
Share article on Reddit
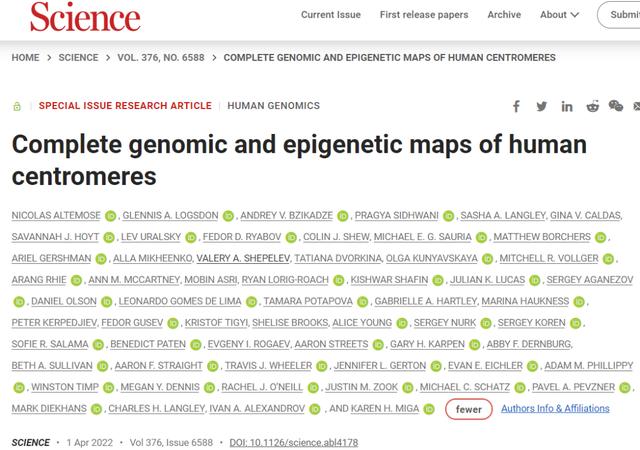(592, 106)
